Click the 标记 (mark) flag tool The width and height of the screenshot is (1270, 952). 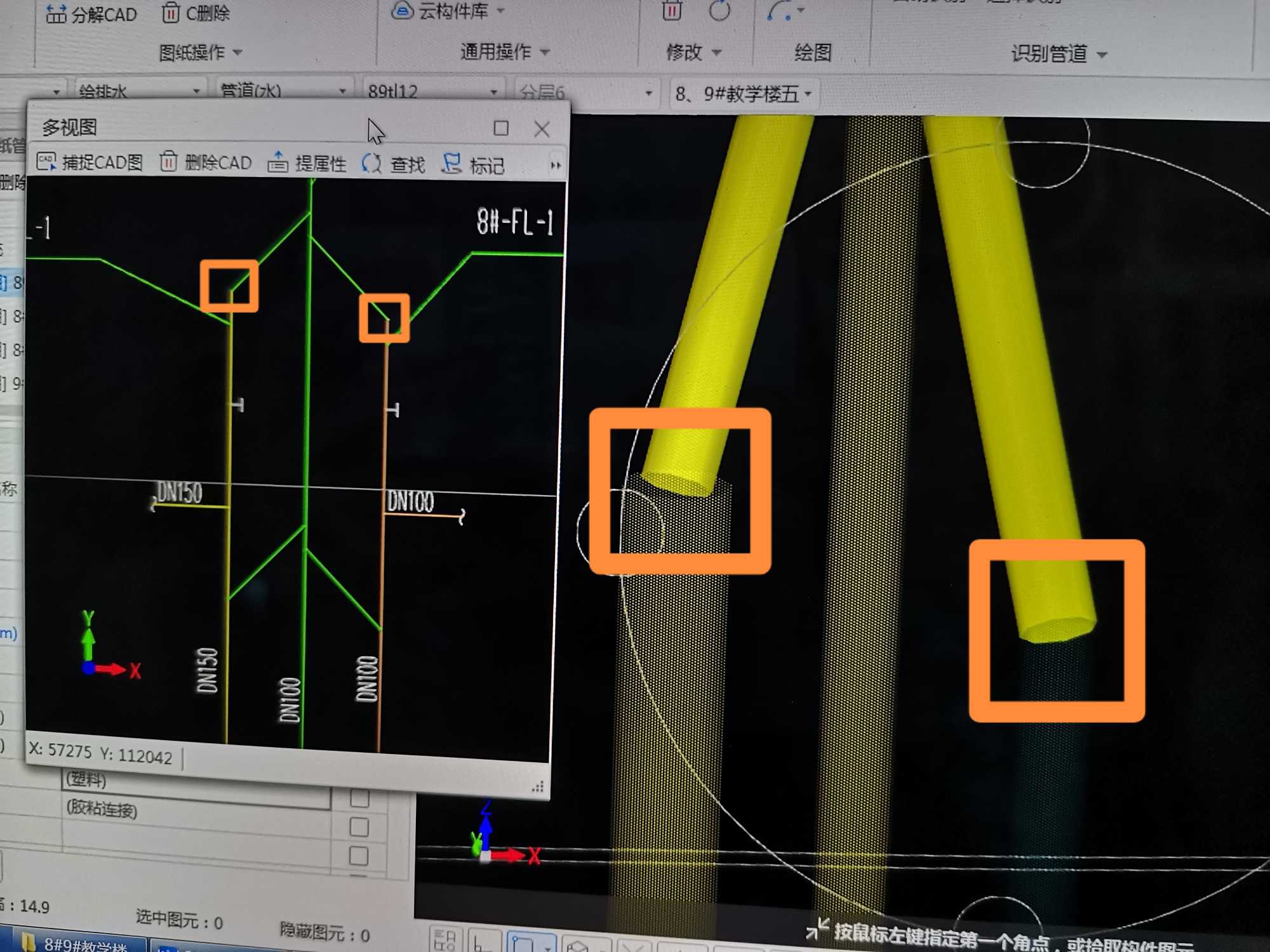pos(474,165)
